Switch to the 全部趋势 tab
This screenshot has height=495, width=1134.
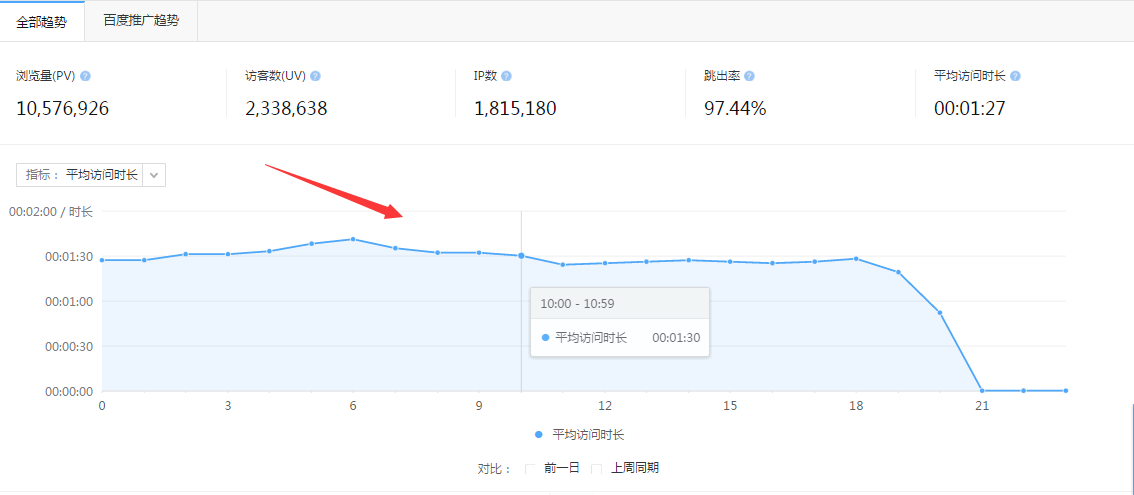point(42,21)
